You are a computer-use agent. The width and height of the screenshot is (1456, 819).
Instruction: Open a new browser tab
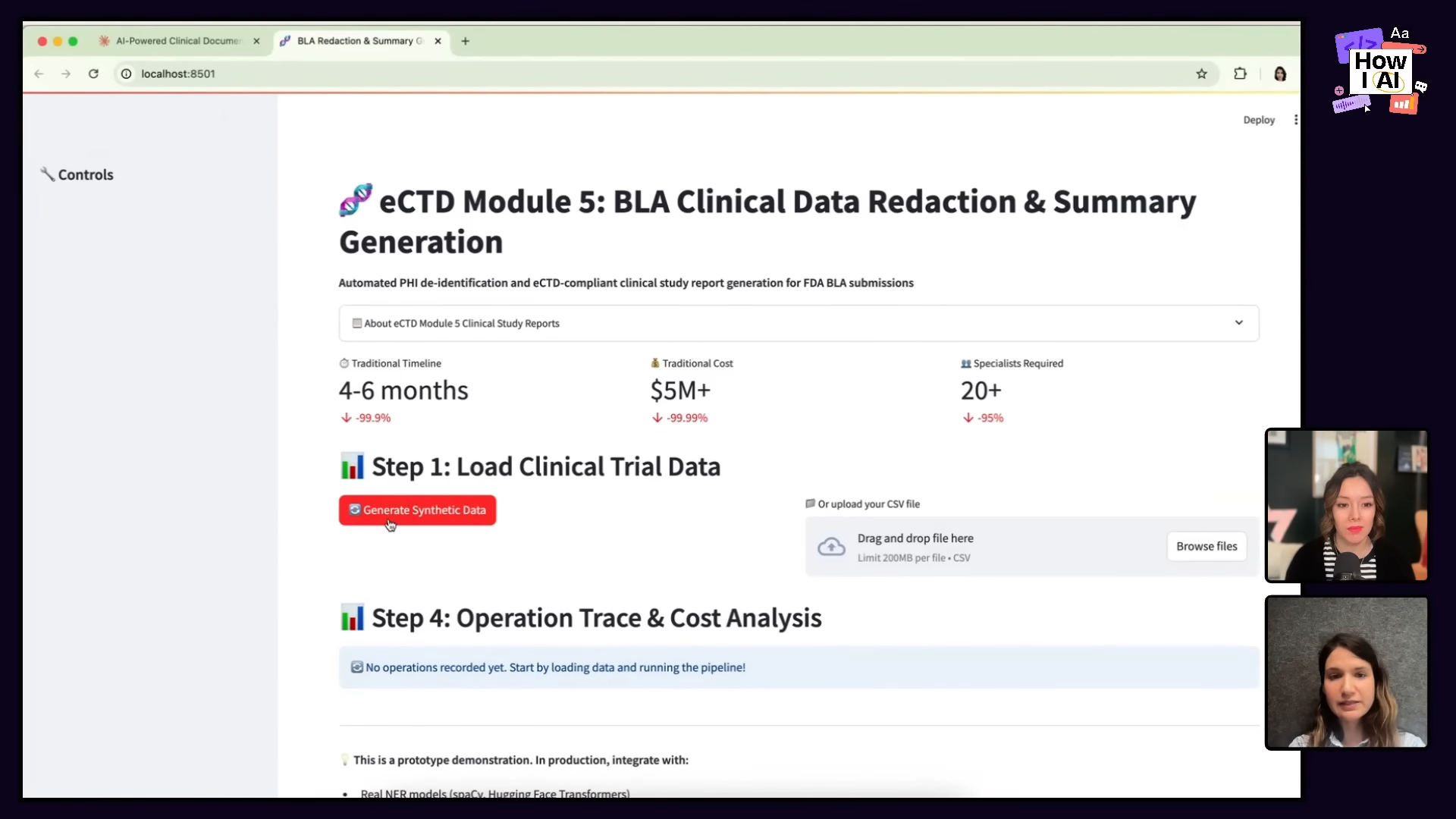pos(466,41)
